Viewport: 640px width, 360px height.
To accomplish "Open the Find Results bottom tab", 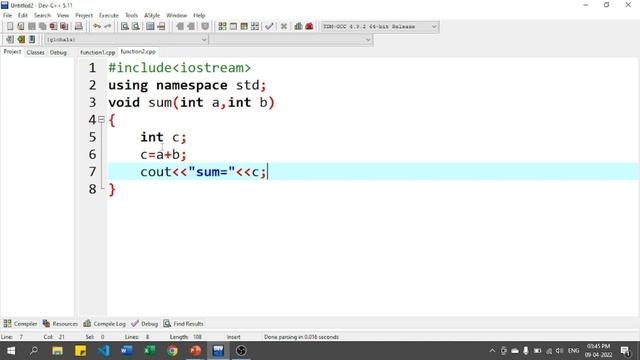I will coord(183,324).
